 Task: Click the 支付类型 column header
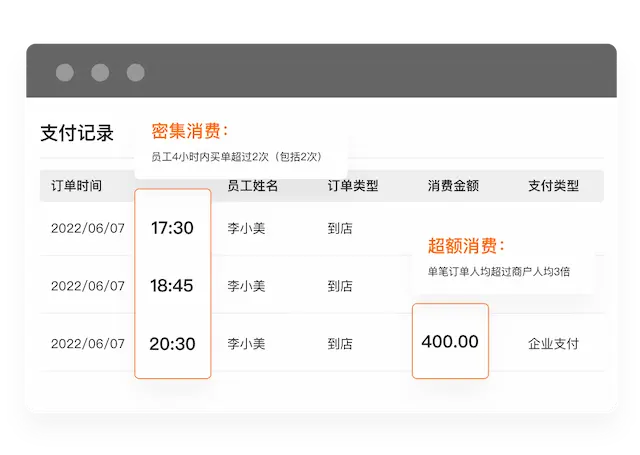553,186
